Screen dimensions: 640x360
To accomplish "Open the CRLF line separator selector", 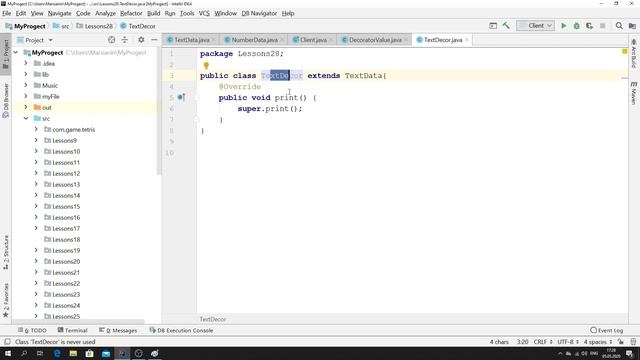I will (x=543, y=342).
